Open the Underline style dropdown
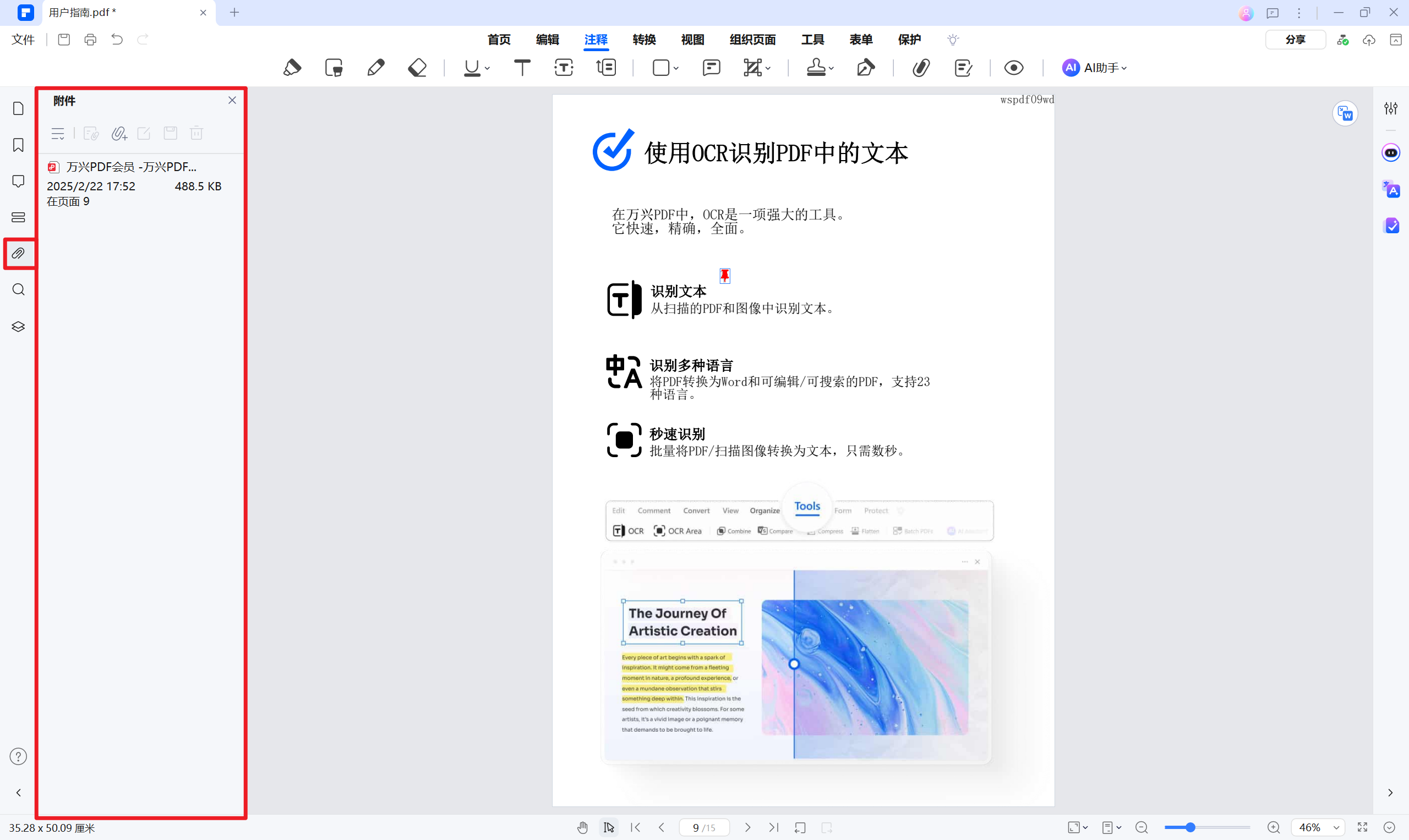 click(485, 69)
